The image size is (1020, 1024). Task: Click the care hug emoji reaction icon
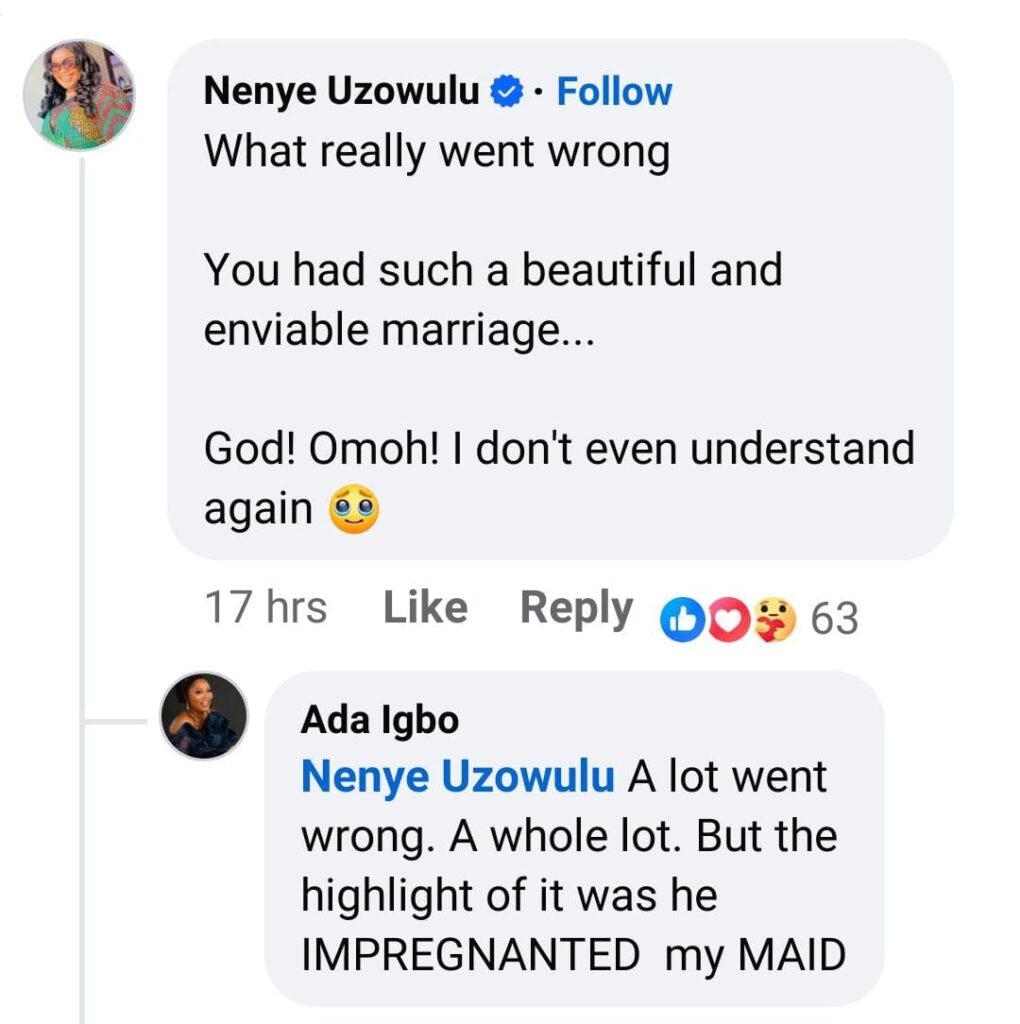tap(776, 619)
